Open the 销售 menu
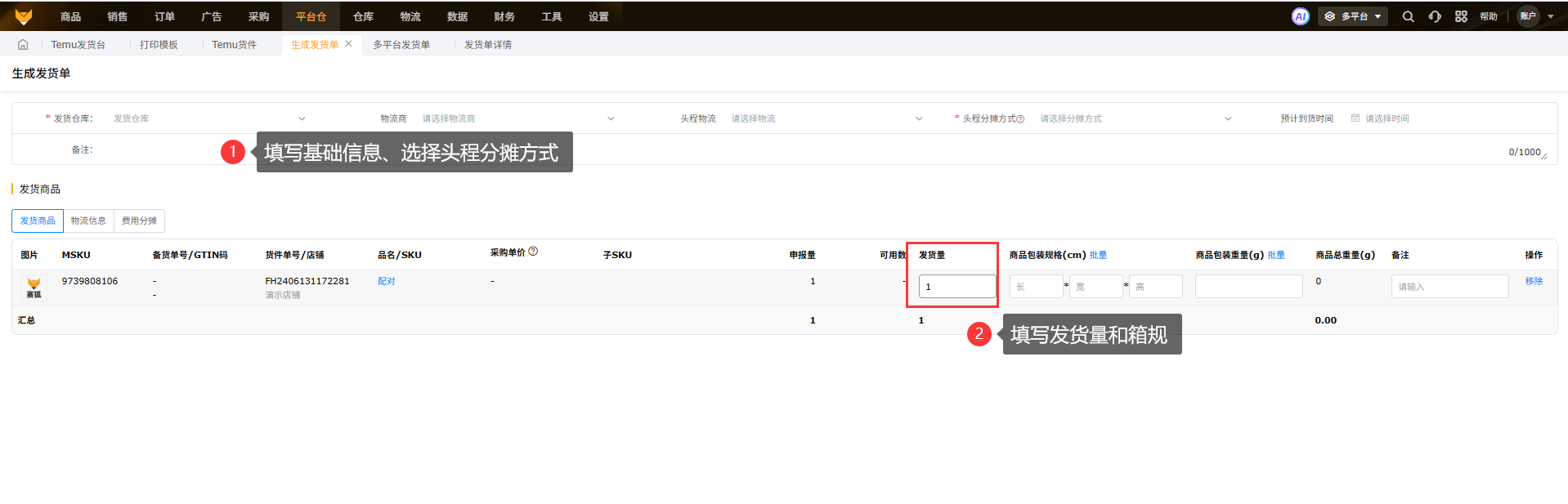 point(118,16)
